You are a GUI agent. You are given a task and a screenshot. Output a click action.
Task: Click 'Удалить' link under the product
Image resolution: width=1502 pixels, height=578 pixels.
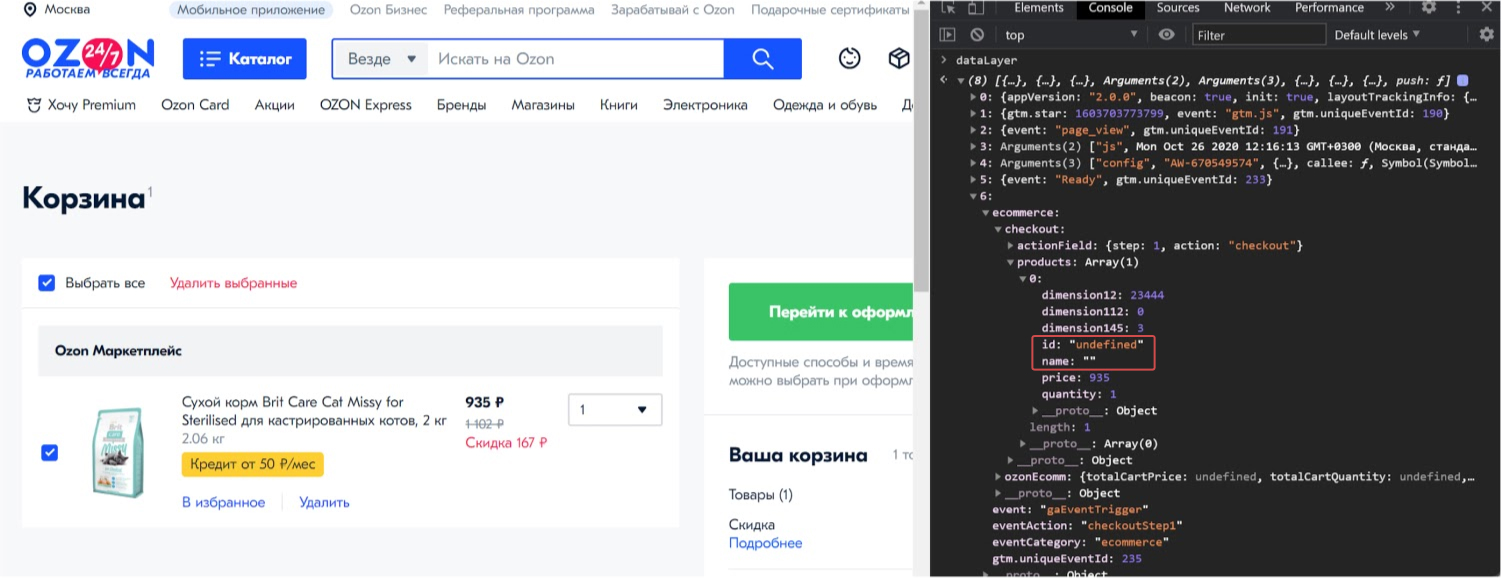324,502
